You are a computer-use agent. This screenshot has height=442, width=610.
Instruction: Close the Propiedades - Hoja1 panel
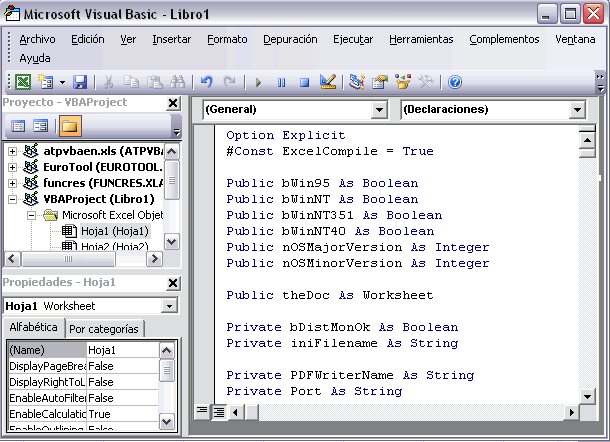[x=173, y=283]
